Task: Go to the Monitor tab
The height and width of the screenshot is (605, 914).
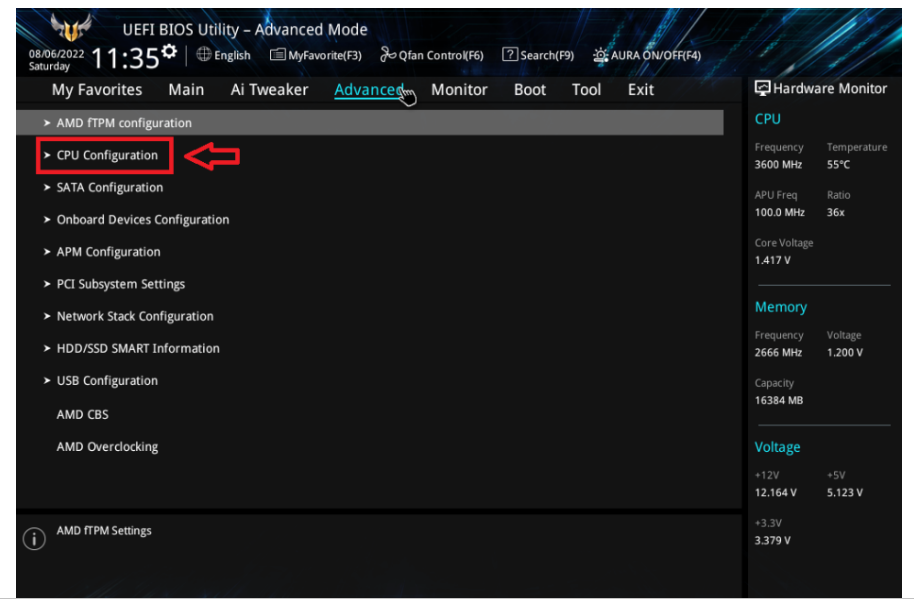Action: click(459, 90)
